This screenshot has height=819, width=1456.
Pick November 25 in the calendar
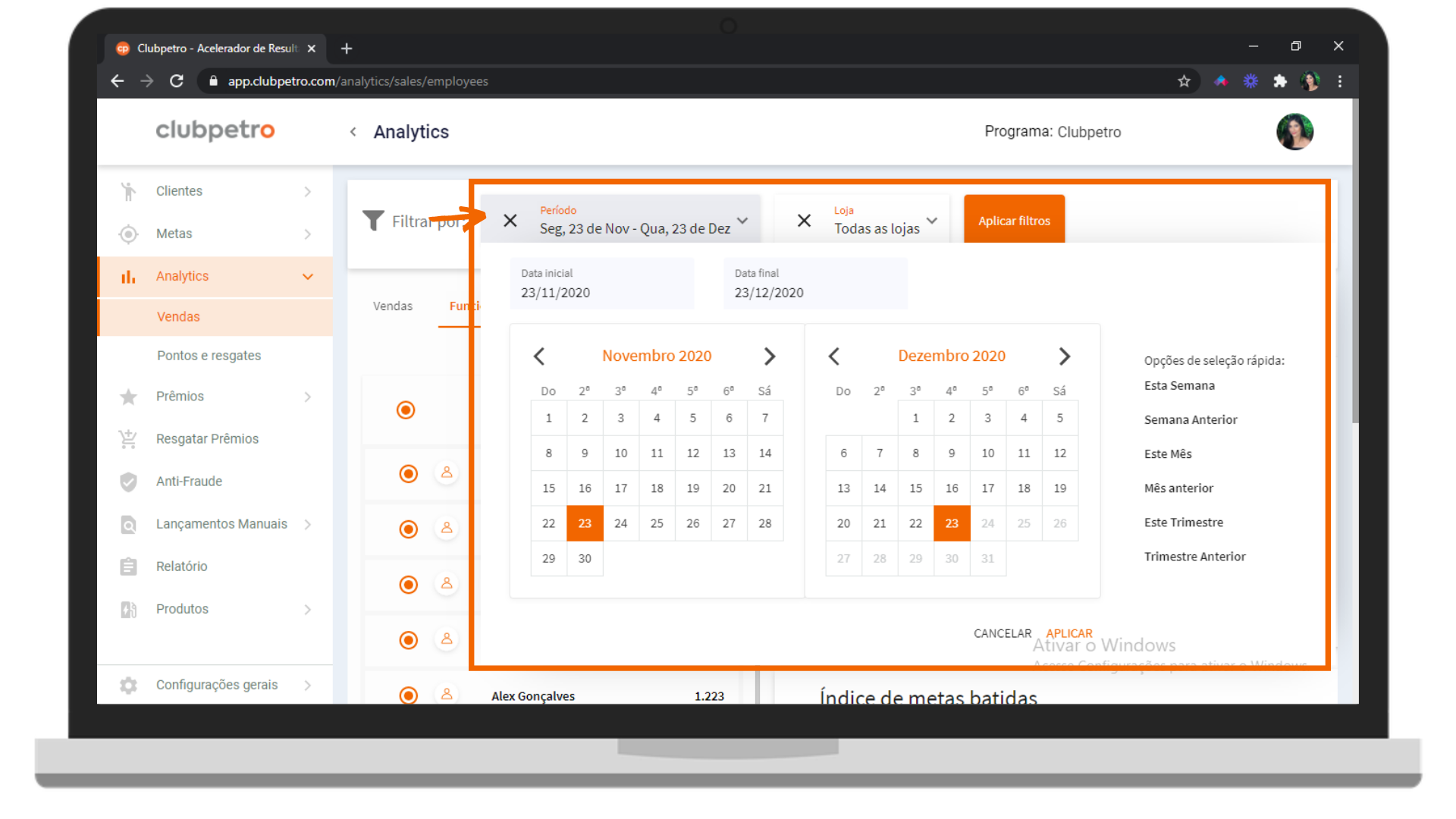pos(657,523)
